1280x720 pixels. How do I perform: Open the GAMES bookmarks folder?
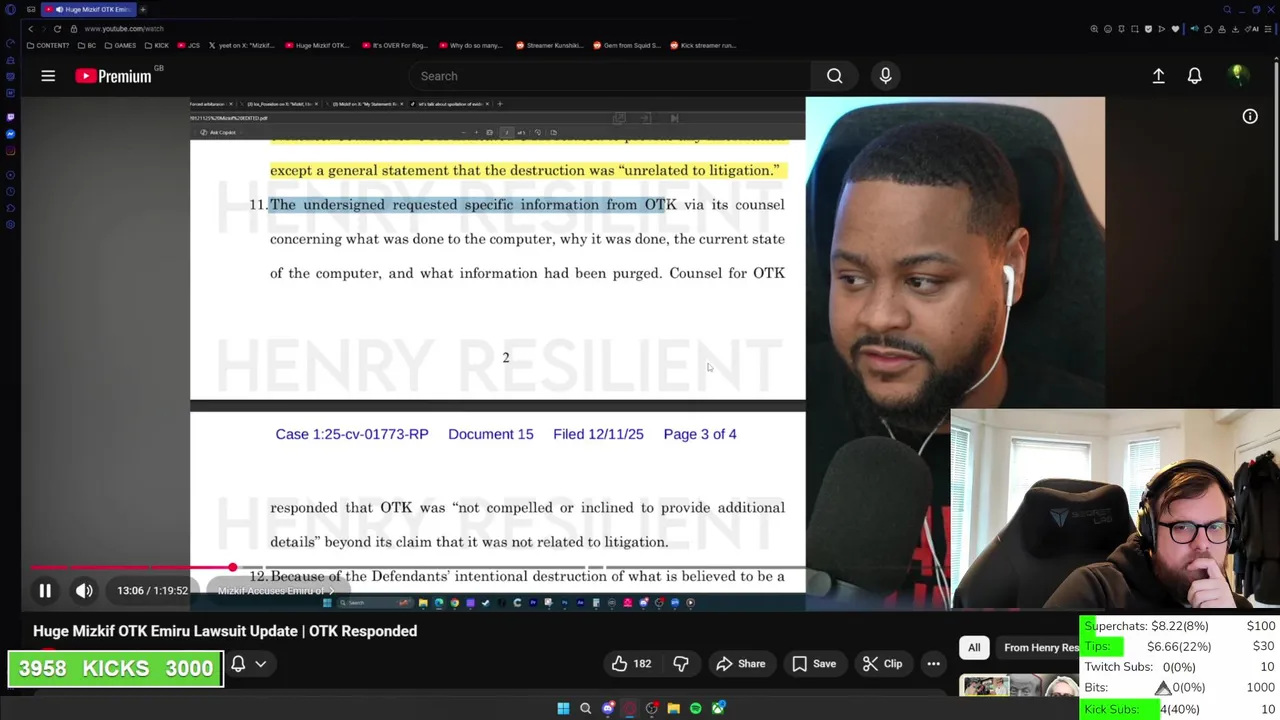(x=120, y=45)
